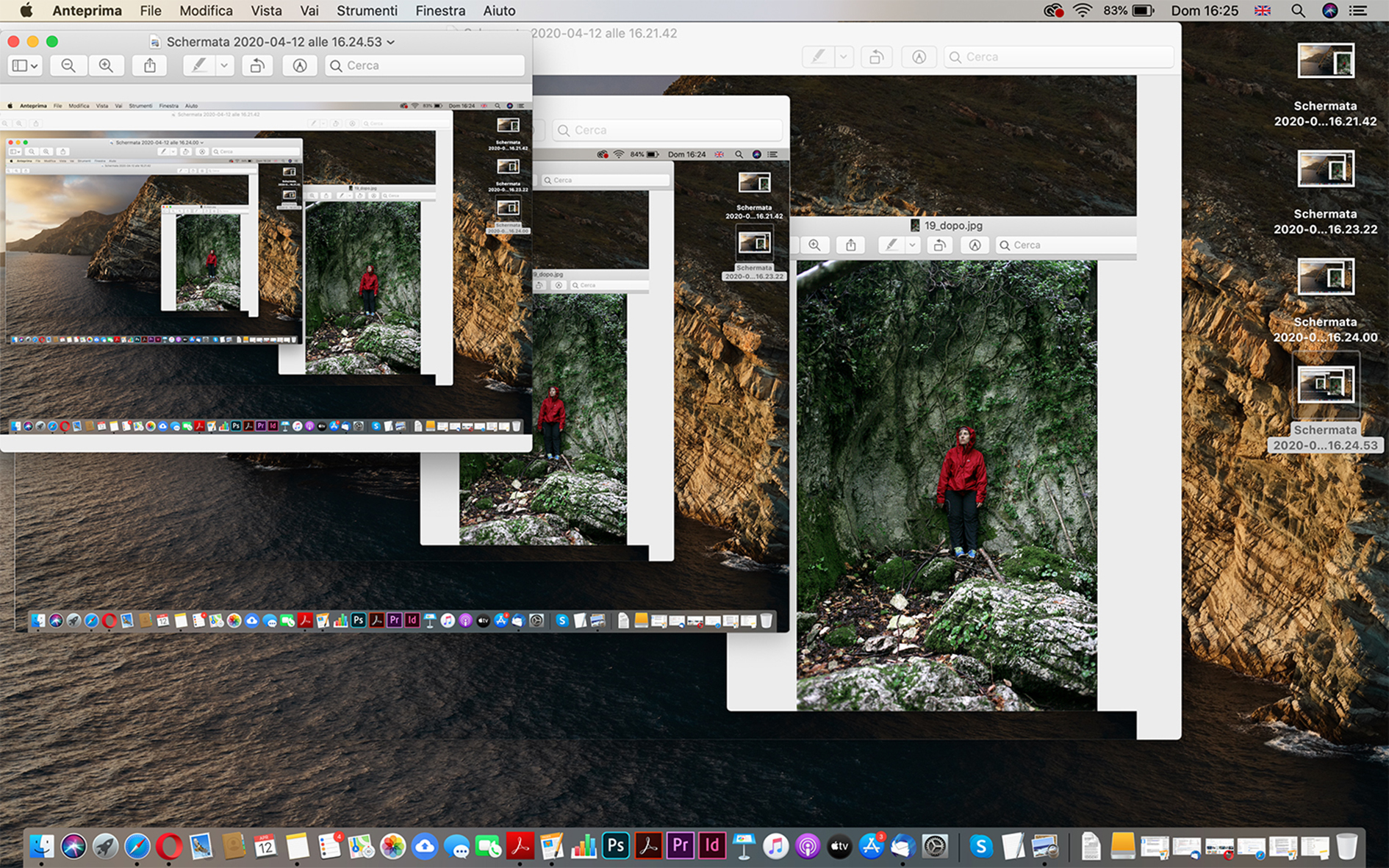Open the highlight color dropdown arrow
The image size is (1389, 868).
coord(224,65)
